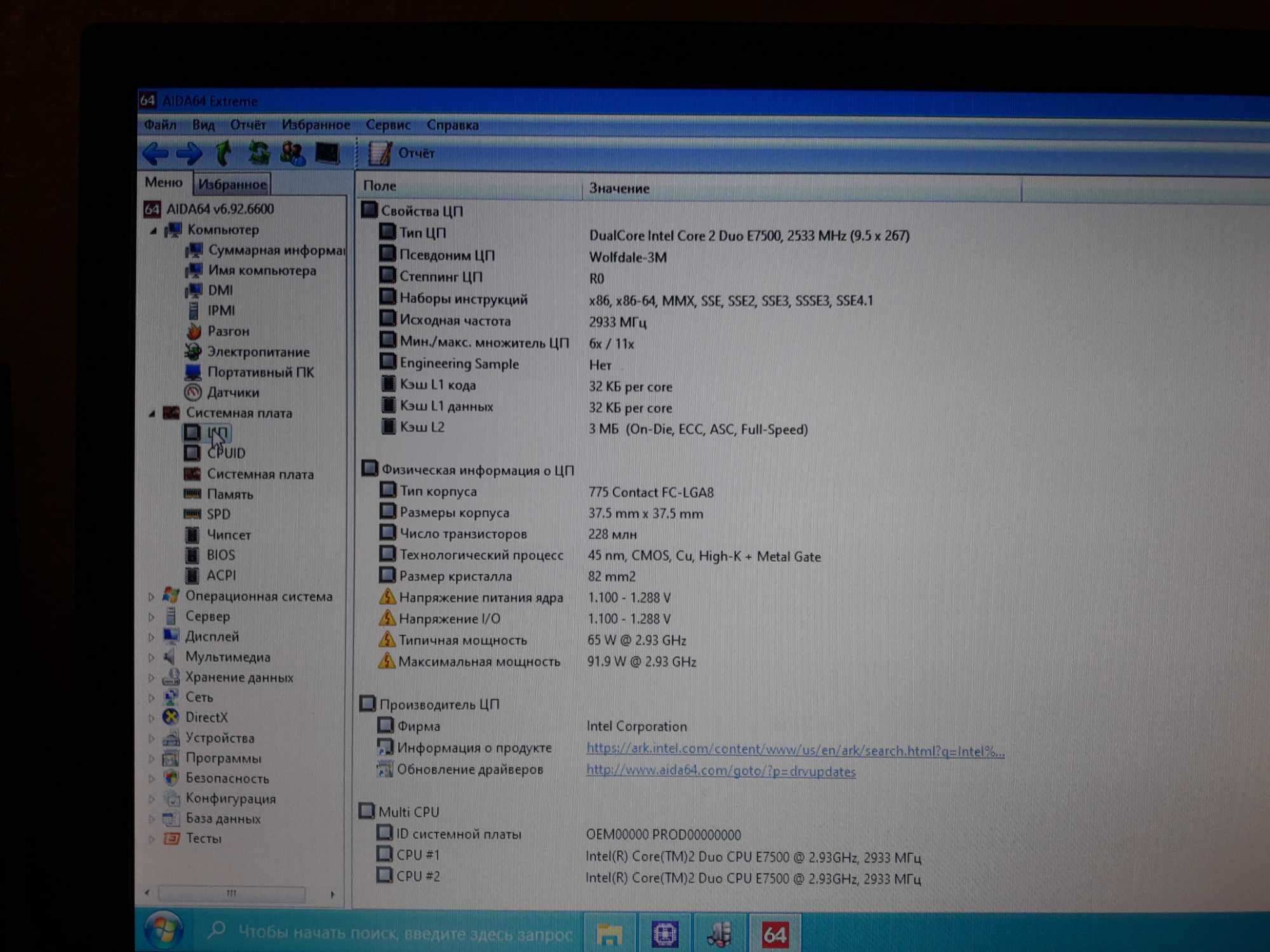Open the Датчики gauge icon item
1270x952 pixels.
(x=222, y=392)
